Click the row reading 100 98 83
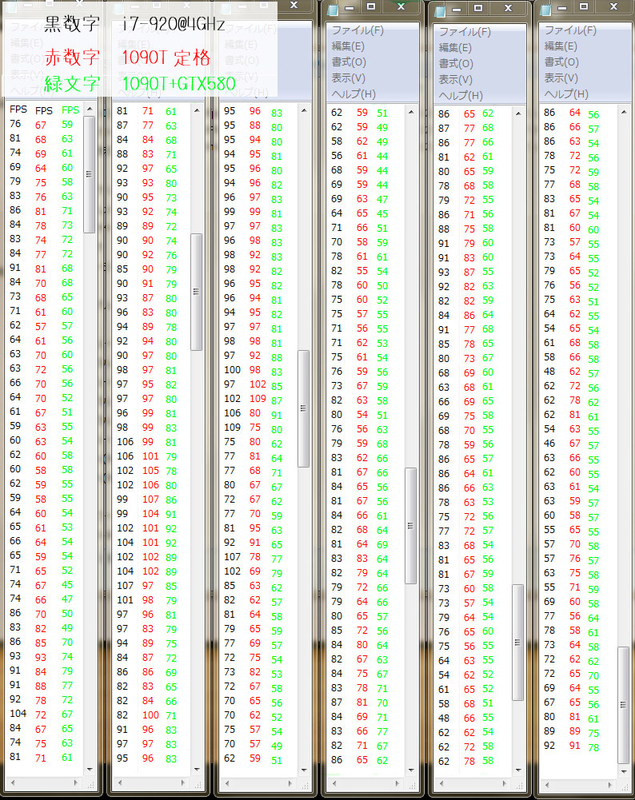 click(253, 370)
